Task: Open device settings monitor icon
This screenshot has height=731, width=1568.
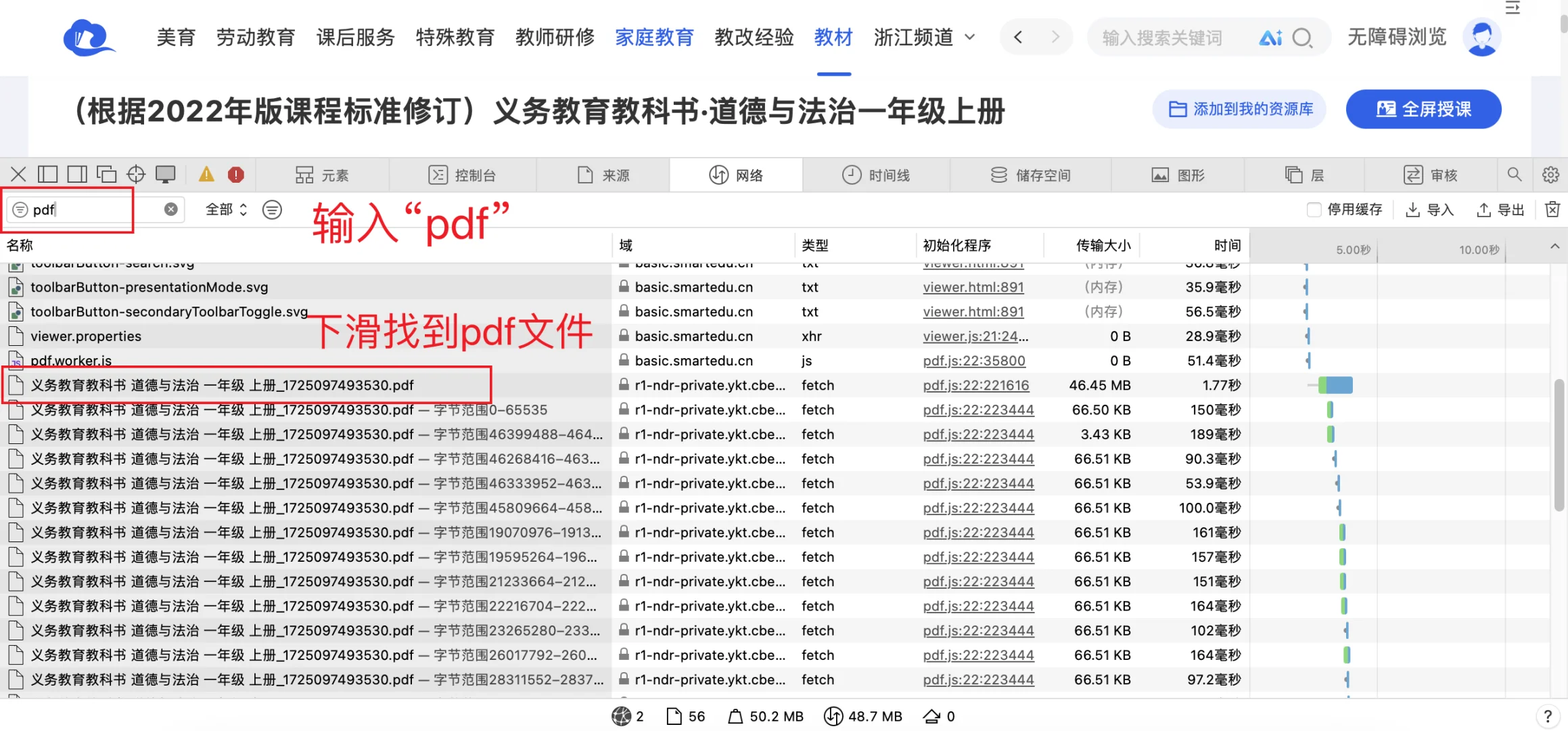Action: pos(165,175)
